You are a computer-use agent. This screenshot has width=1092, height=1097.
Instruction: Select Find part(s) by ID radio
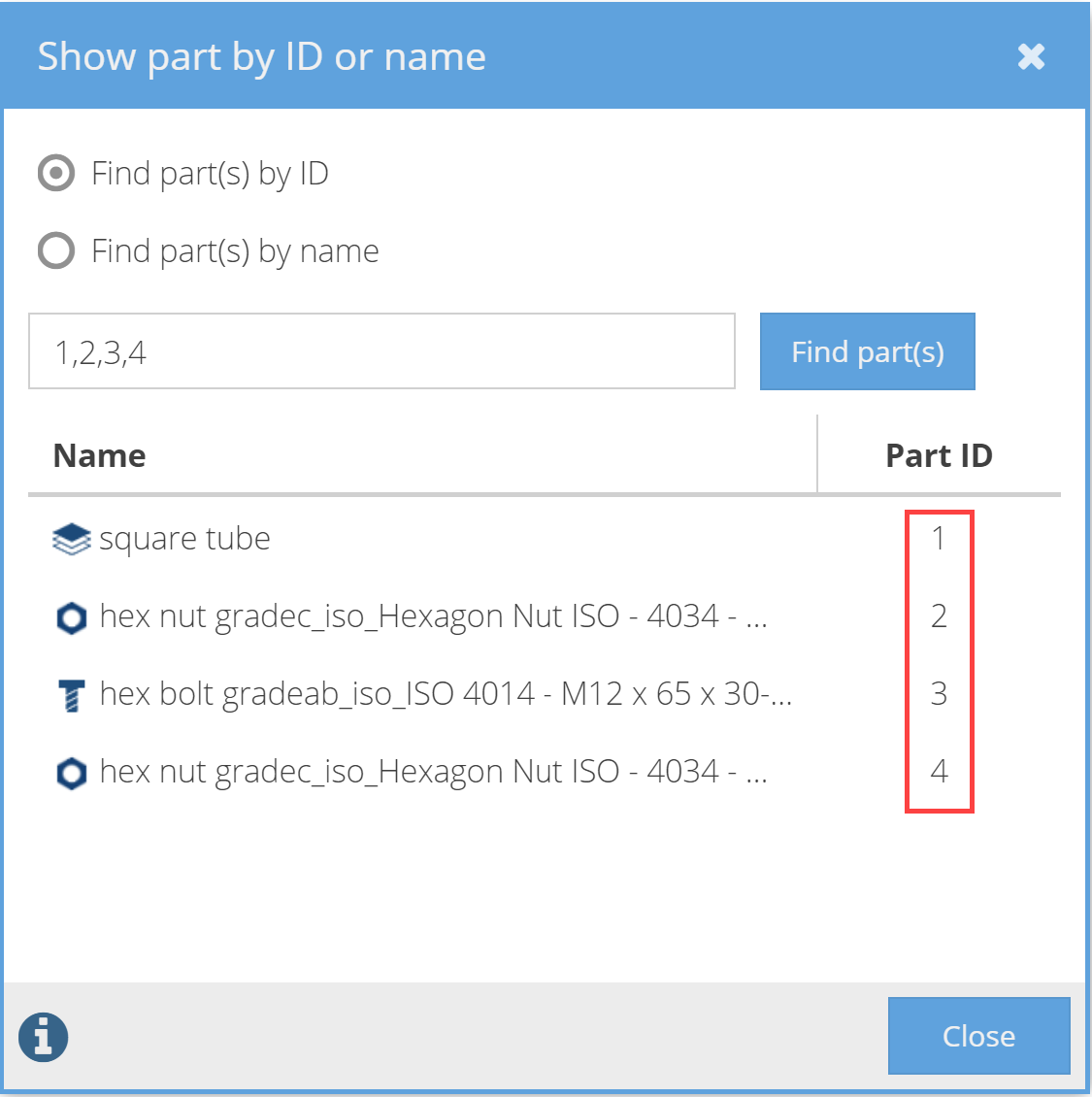pos(56,174)
